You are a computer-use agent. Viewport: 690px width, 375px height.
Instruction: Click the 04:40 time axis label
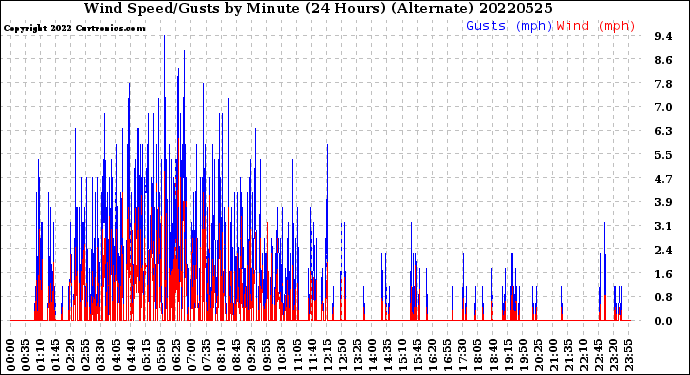[131, 355]
